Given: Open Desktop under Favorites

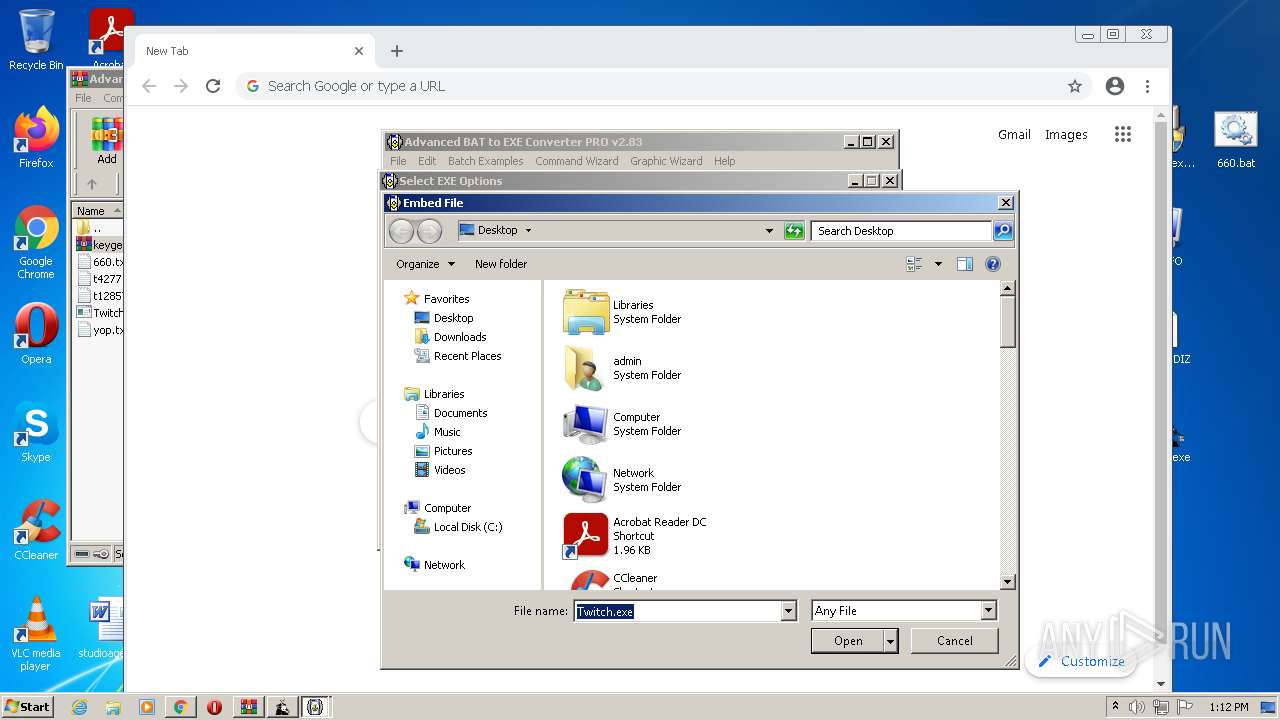Looking at the screenshot, I should tap(453, 318).
